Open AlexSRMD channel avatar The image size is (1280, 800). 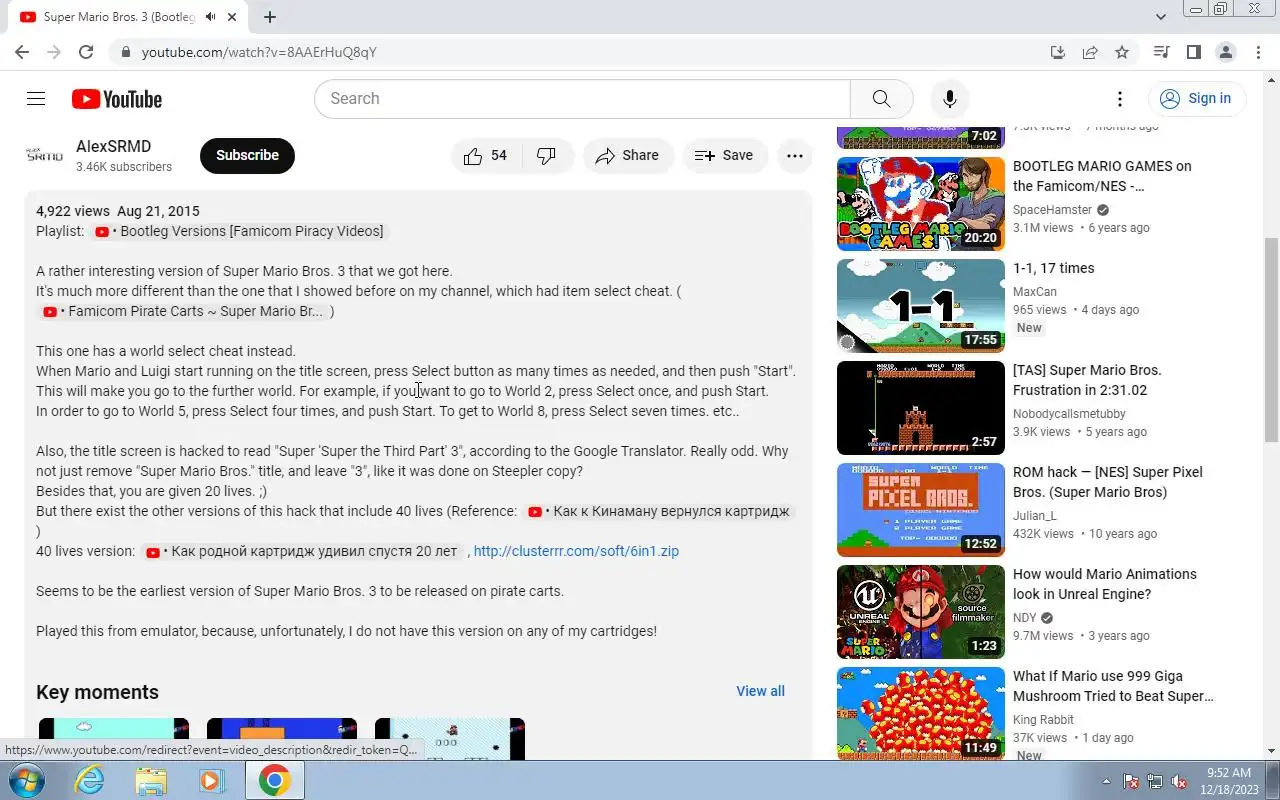coord(44,155)
